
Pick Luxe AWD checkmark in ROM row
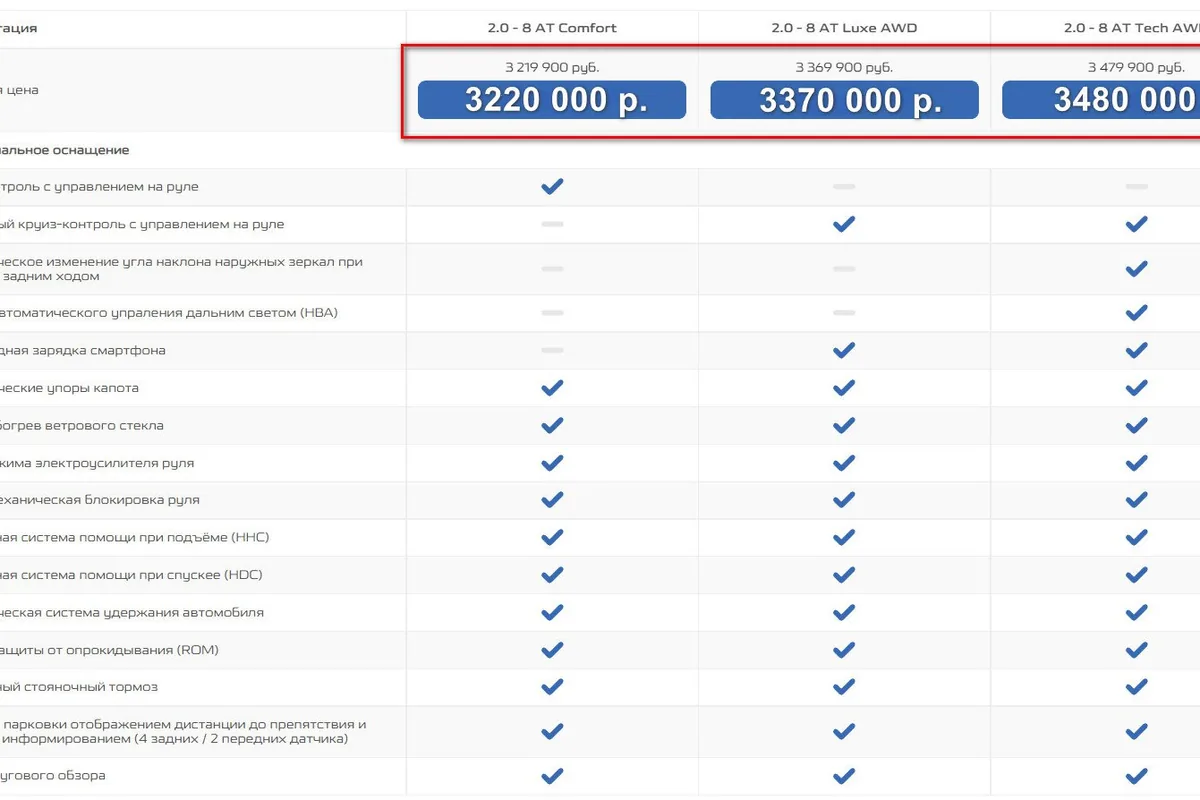(844, 650)
